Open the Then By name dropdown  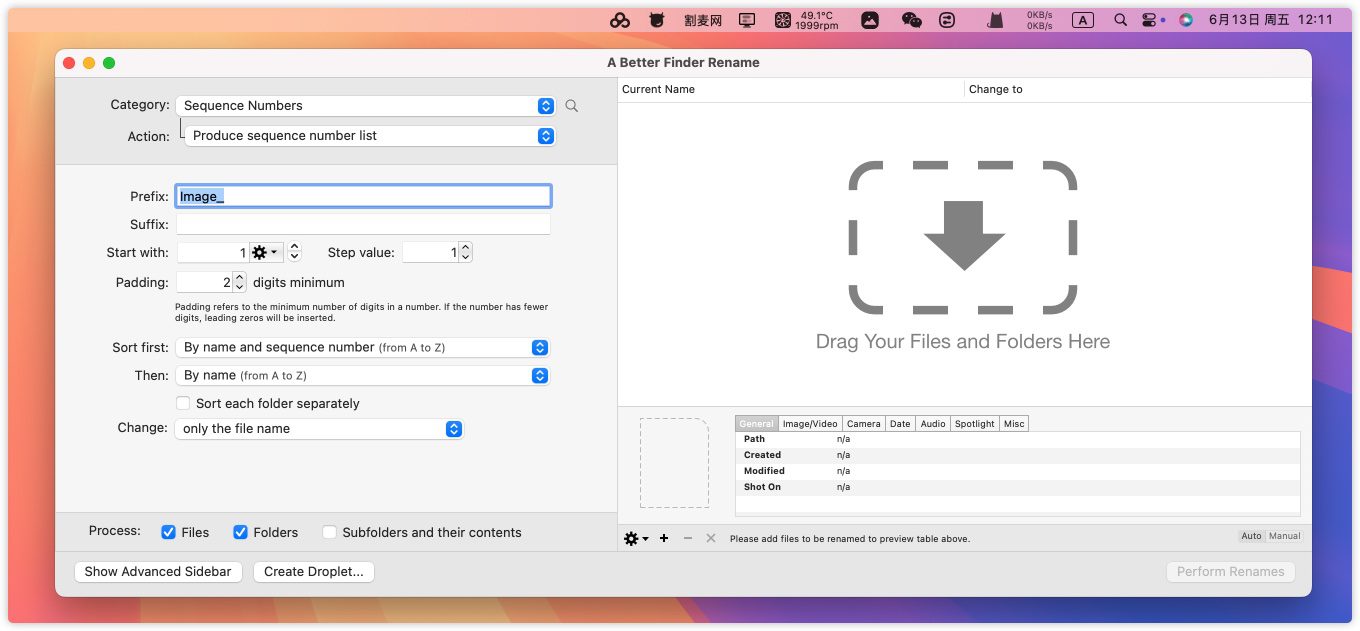(362, 376)
